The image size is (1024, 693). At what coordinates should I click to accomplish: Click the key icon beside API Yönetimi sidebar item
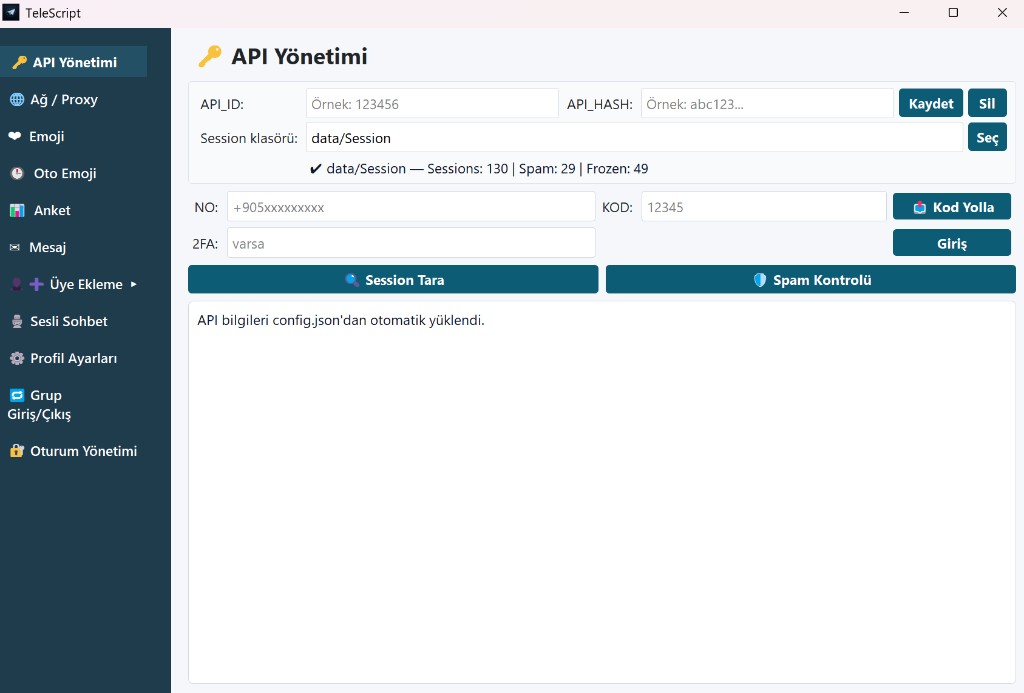(19, 62)
